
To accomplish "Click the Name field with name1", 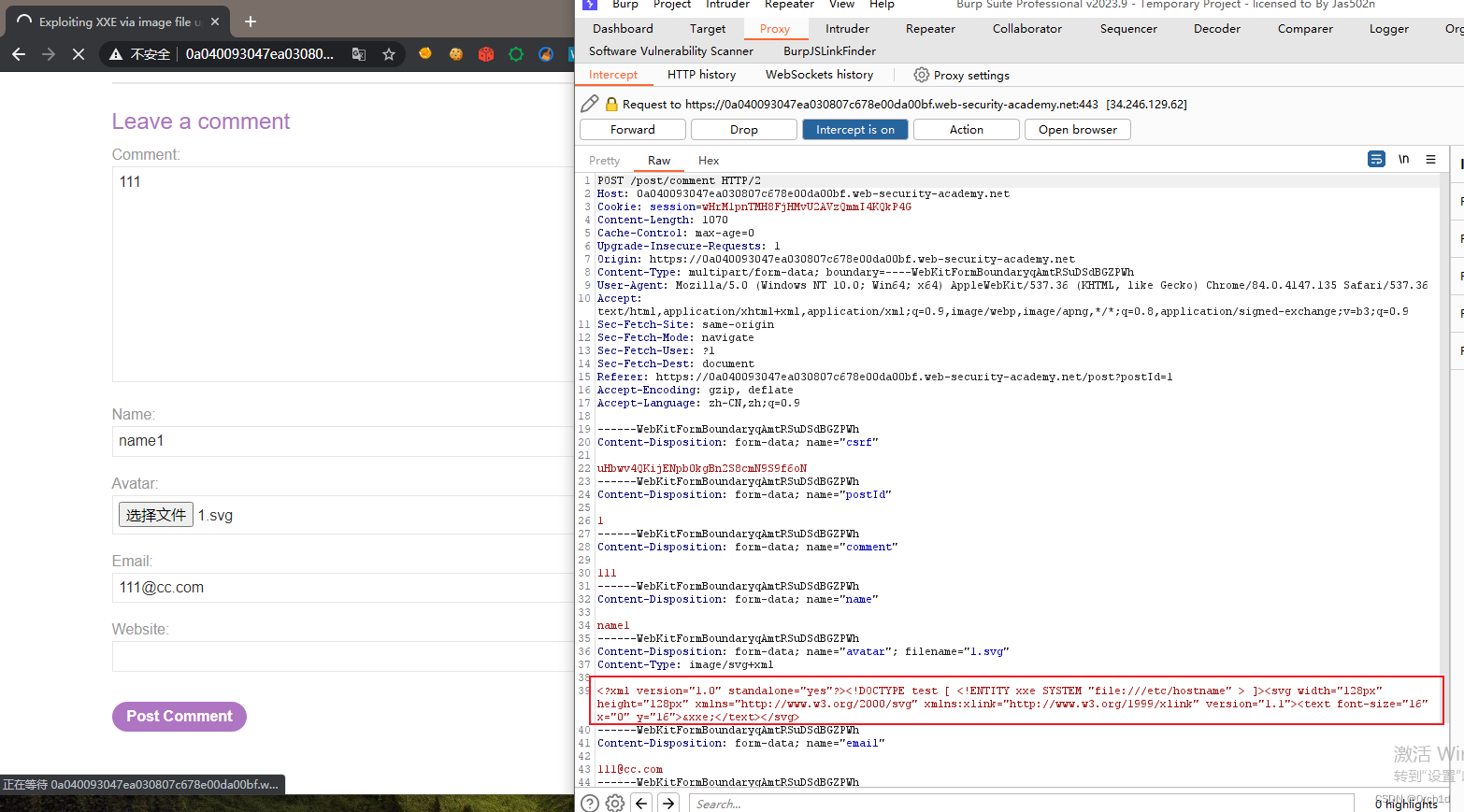I will click(x=343, y=441).
